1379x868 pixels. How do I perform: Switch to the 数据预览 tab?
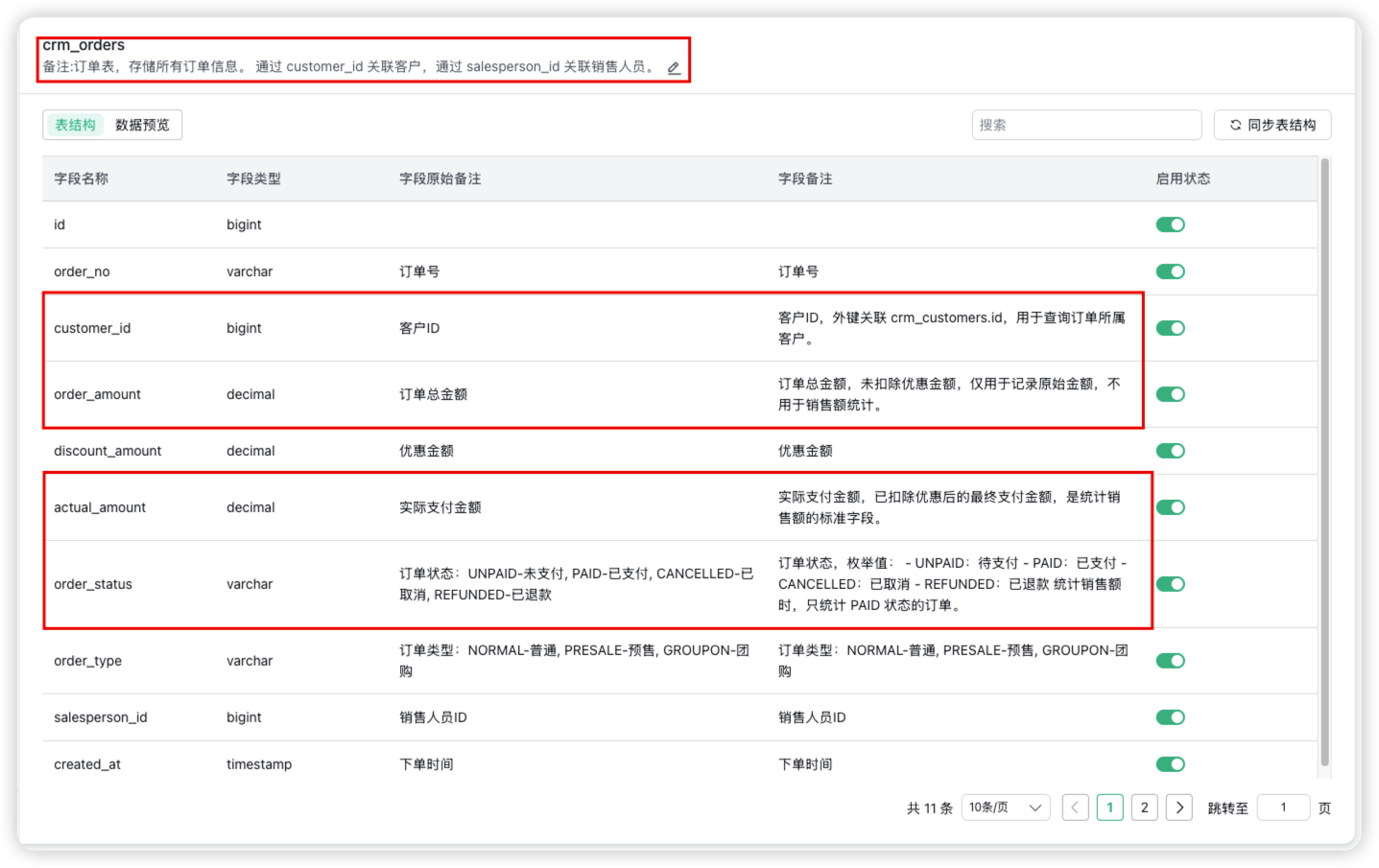[x=143, y=124]
